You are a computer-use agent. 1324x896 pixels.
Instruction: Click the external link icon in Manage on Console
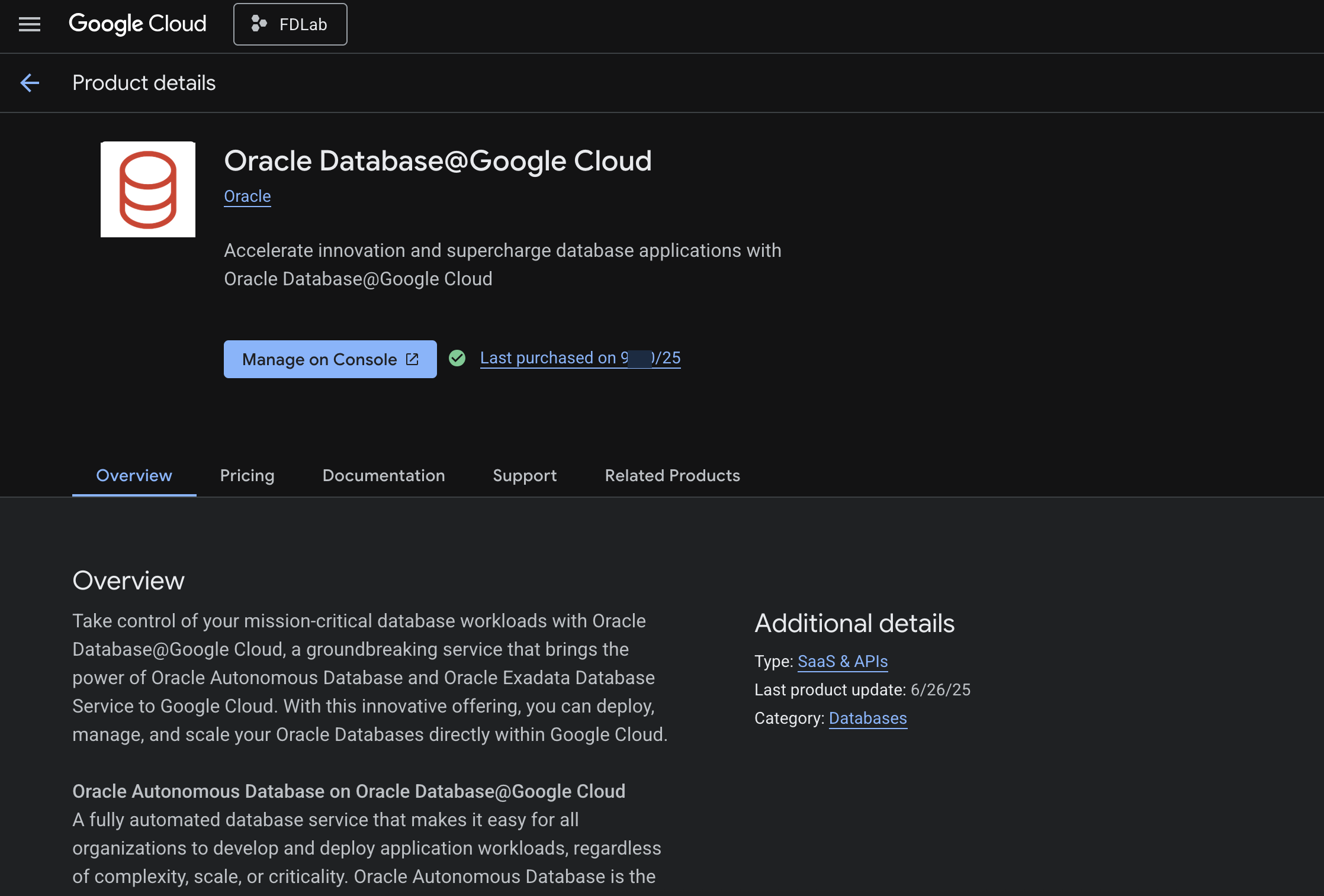tap(412, 359)
